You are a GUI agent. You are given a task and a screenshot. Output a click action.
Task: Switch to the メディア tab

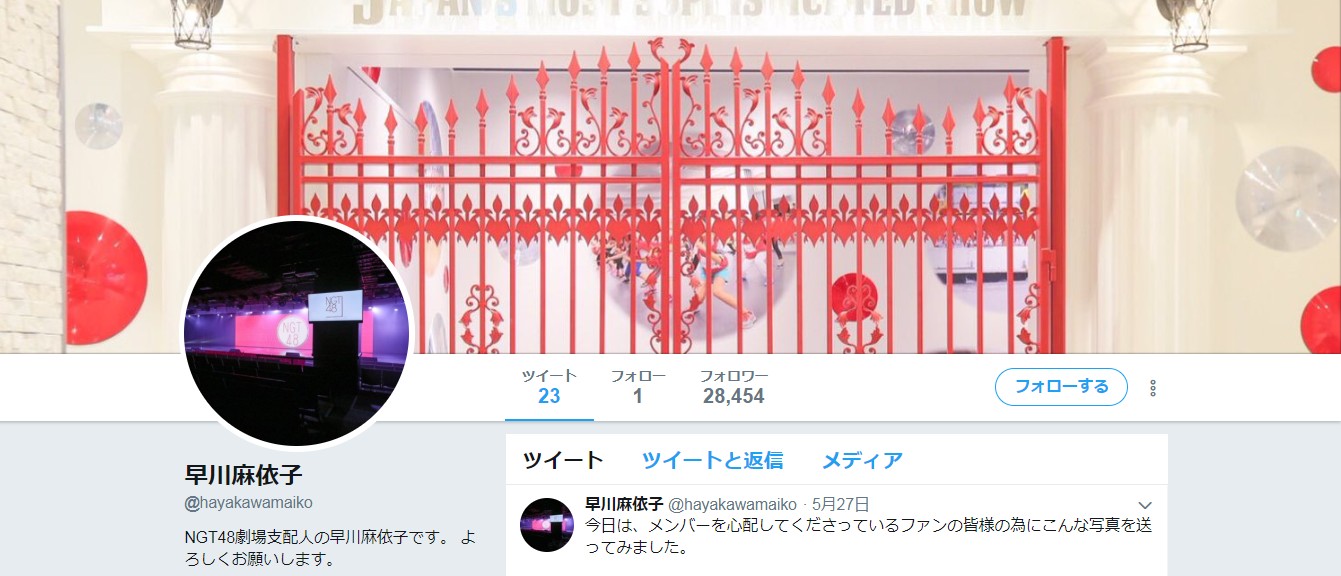[x=862, y=460]
